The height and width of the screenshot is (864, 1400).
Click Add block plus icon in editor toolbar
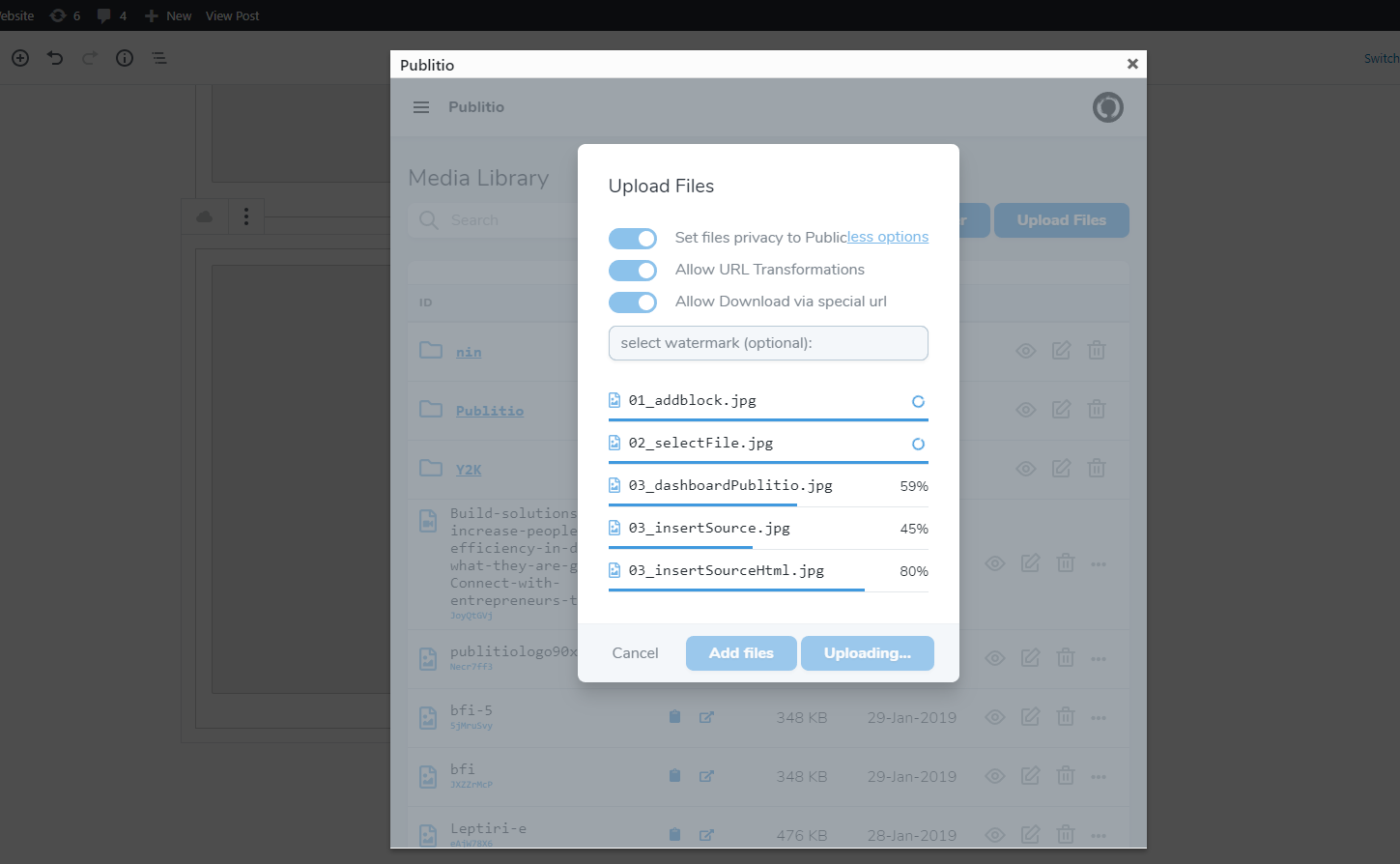coord(20,58)
